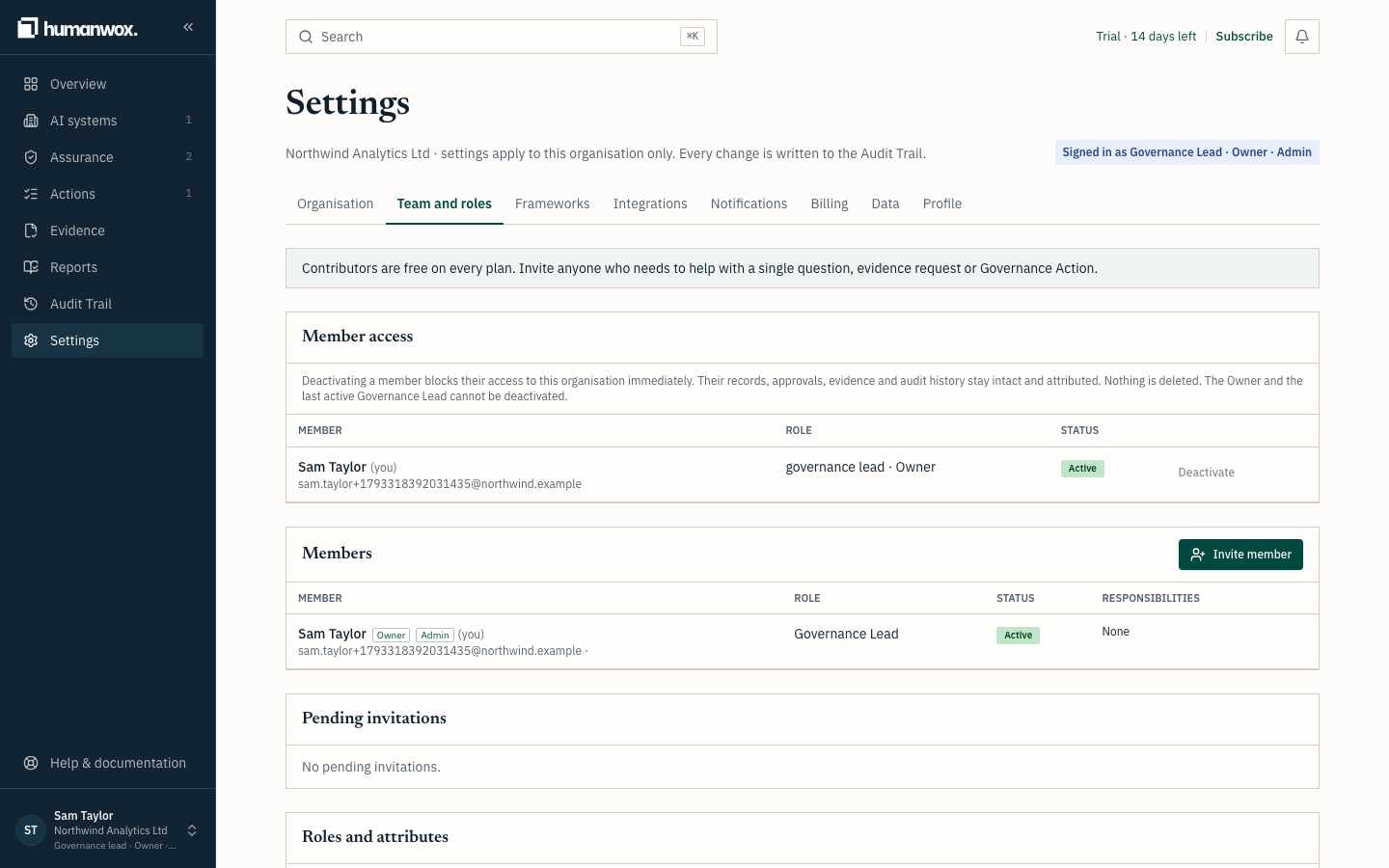Click 'None' under Responsibilities
Viewport: 1389px width, 868px height.
pyautogui.click(x=1115, y=632)
